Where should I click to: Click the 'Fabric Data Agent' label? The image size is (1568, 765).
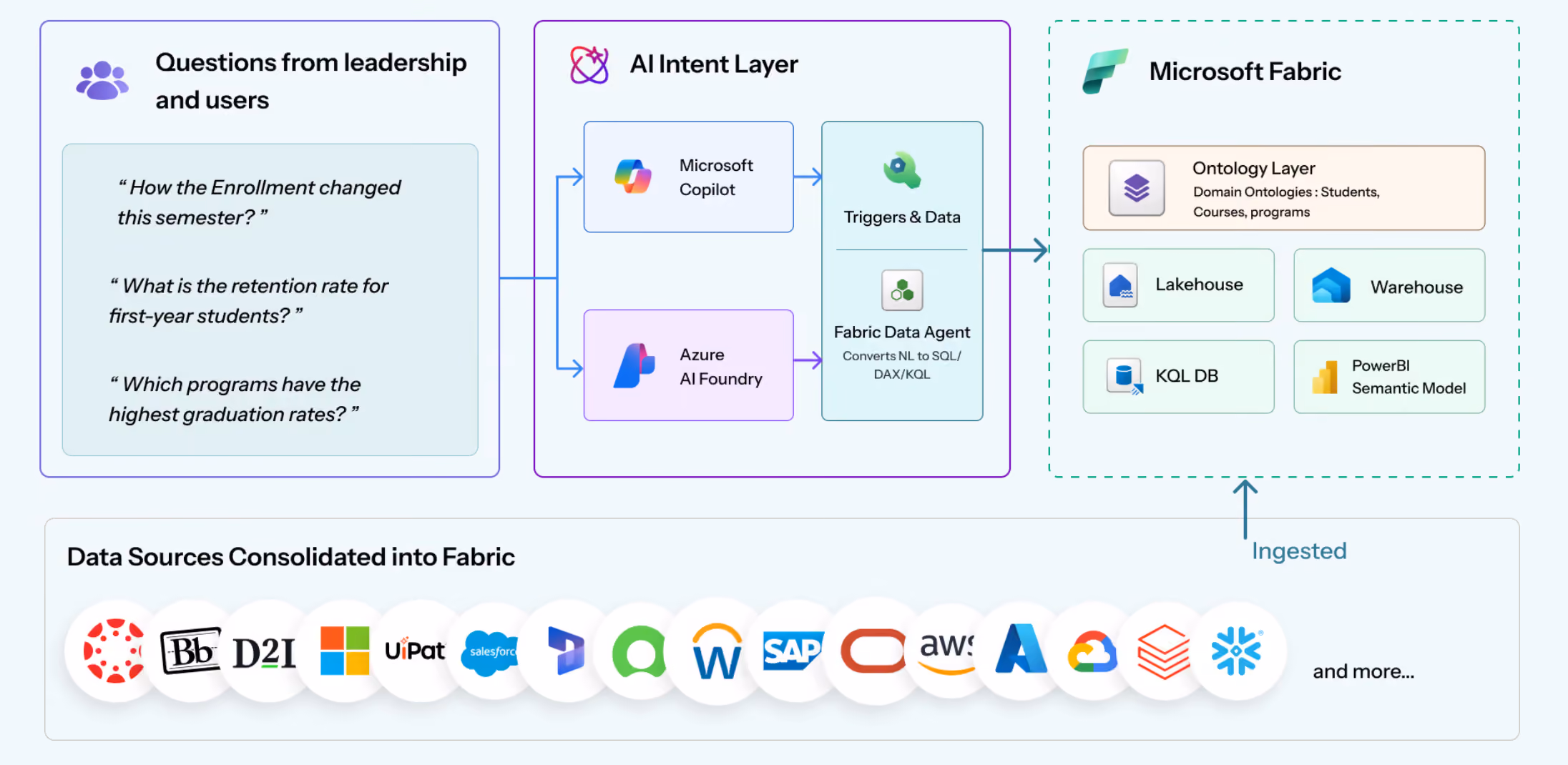(902, 332)
